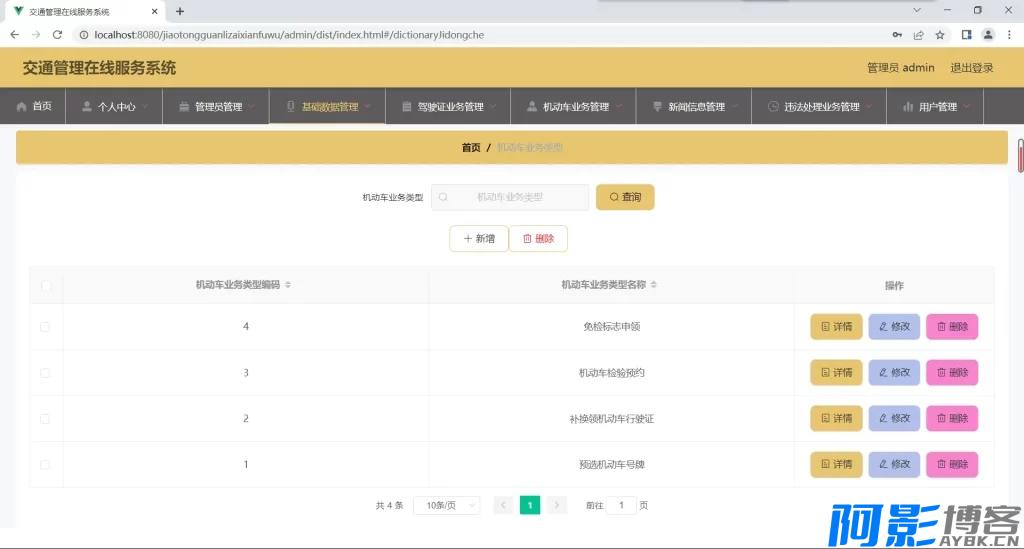This screenshot has width=1024, height=549.
Task: Click the icon beside 驾驶证业务管理
Action: [x=407, y=106]
